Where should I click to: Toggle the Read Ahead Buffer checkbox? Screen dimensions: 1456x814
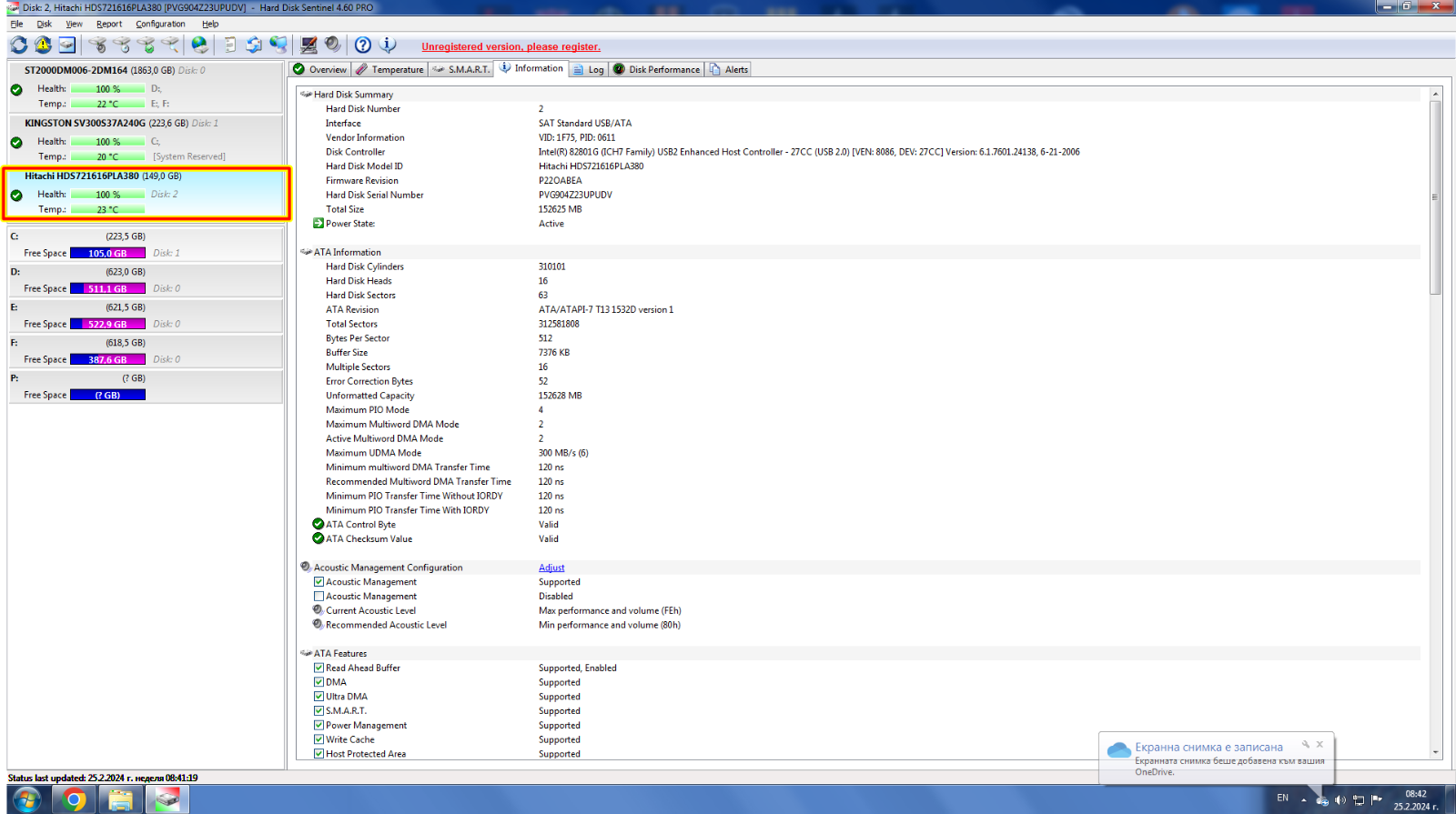point(318,668)
